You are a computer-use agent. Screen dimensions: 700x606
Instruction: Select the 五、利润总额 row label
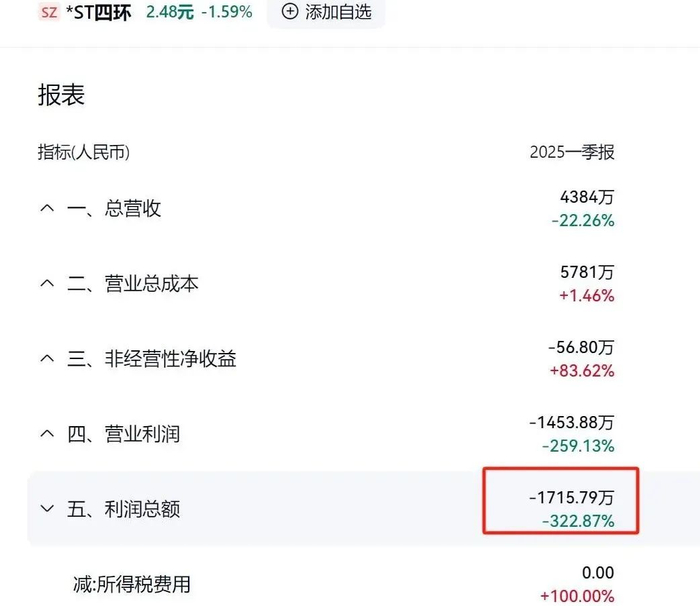[x=124, y=509]
